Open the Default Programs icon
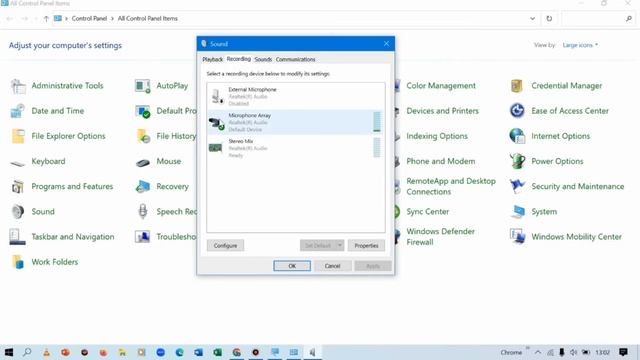 (x=143, y=111)
